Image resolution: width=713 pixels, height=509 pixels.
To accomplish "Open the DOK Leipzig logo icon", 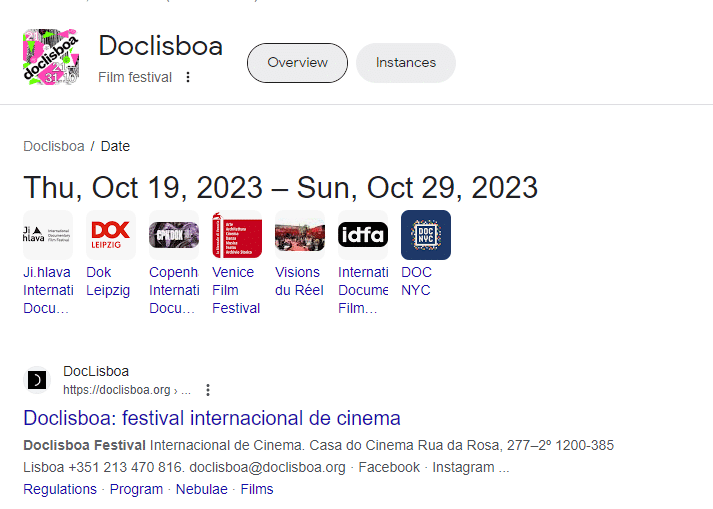I will [x=111, y=235].
